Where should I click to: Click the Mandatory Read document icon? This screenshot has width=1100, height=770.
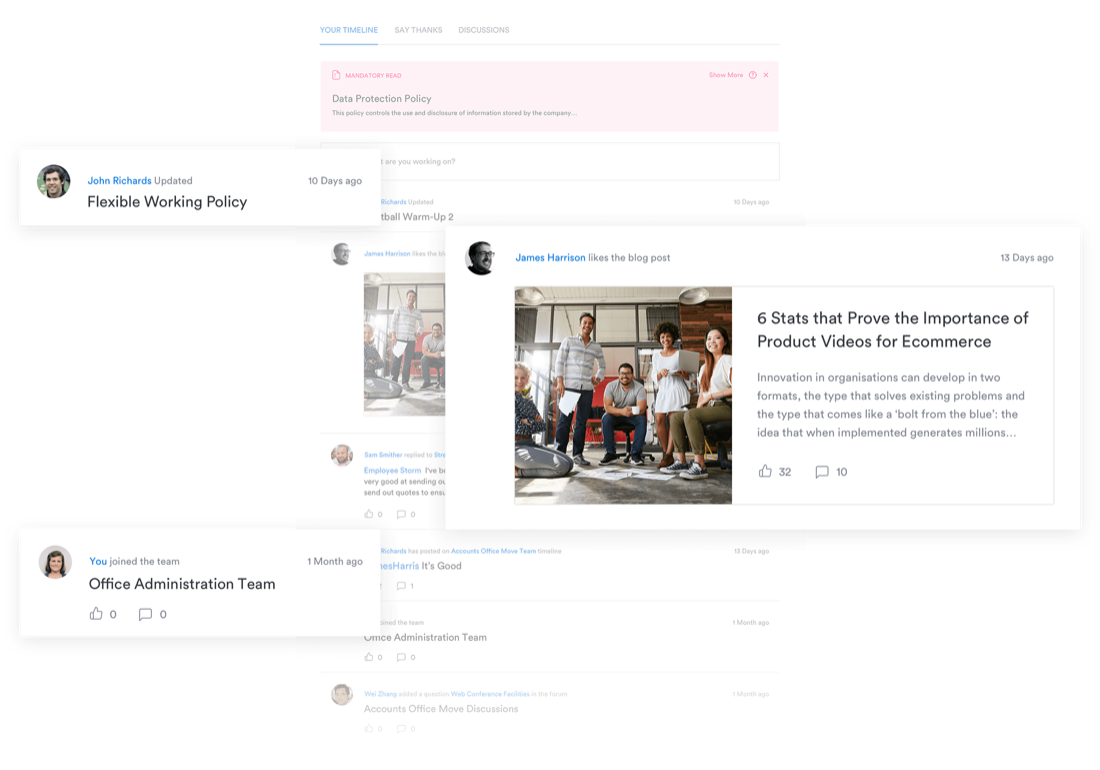336,75
